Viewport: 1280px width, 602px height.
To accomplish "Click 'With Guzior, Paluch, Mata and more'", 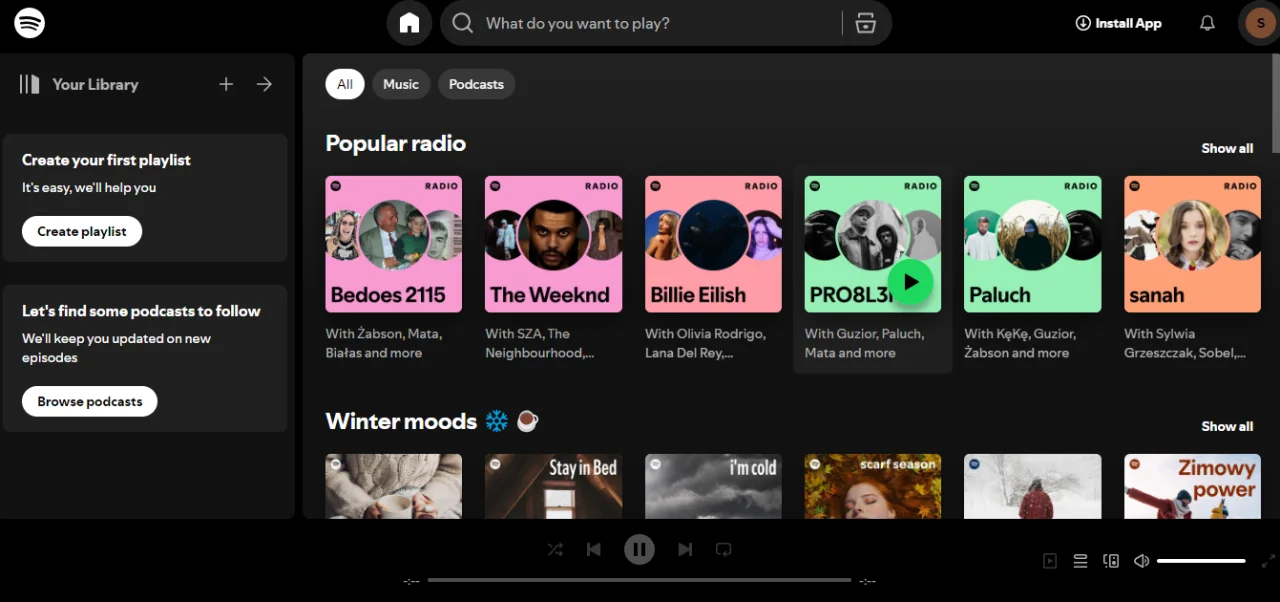I will (x=864, y=343).
